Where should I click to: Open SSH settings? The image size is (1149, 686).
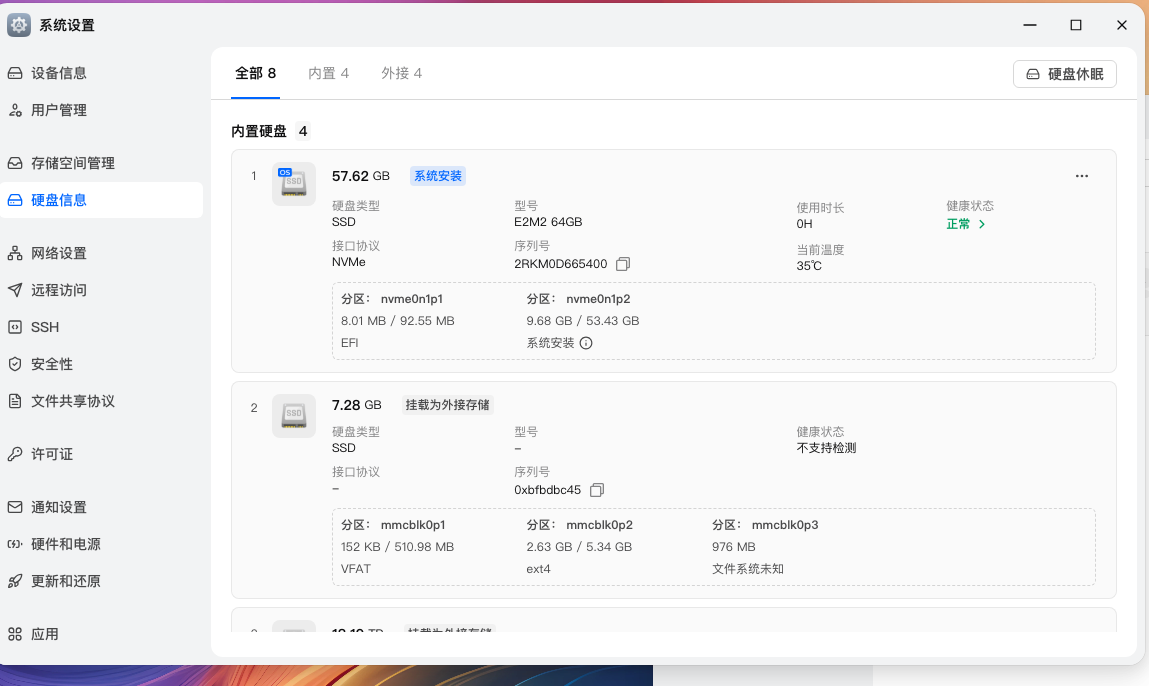(45, 327)
